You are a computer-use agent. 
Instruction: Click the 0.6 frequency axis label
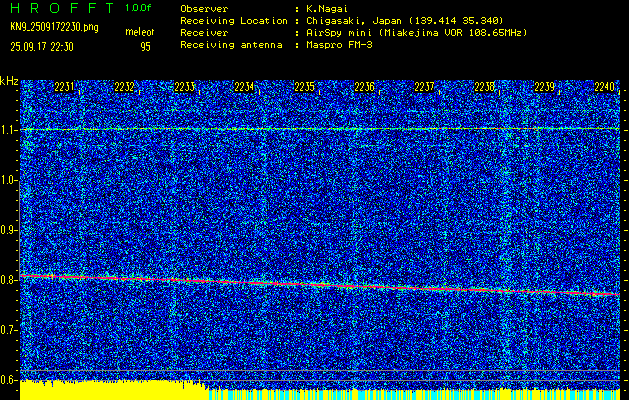pyautogui.click(x=8, y=380)
